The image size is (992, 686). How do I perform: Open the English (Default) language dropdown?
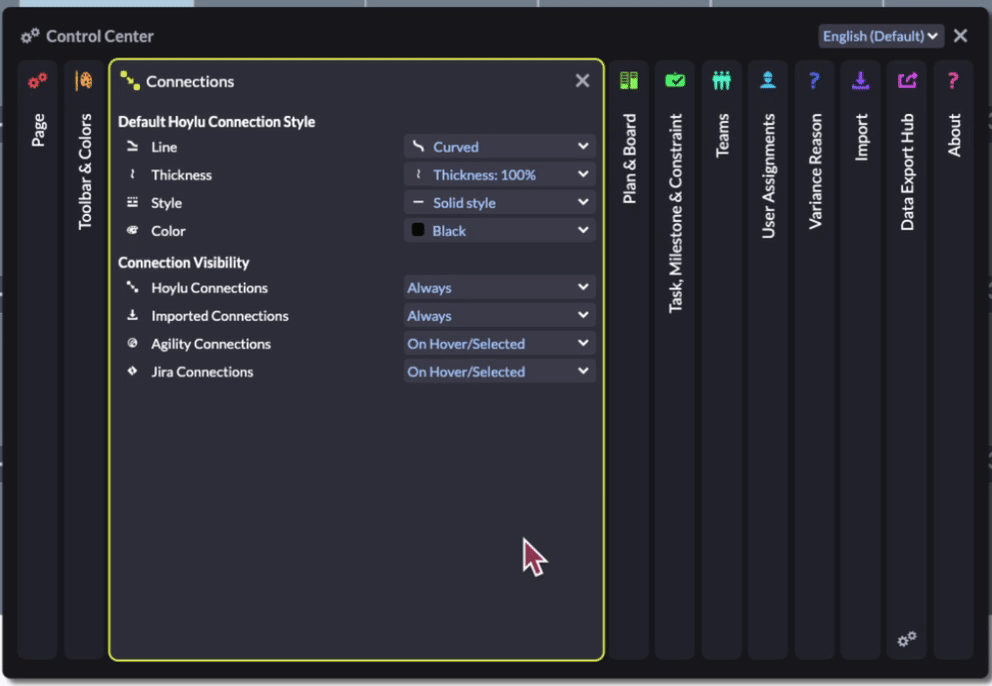click(881, 36)
